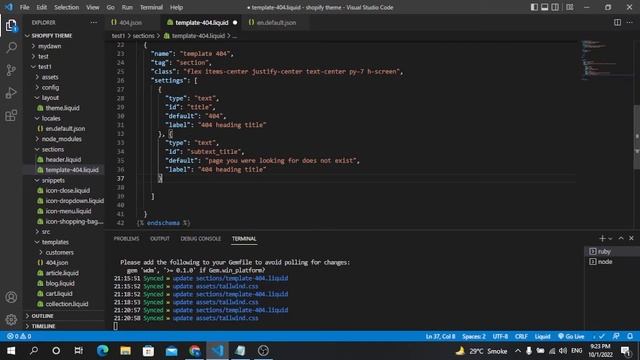Open File Explorer from the taskbar
640x360 pixels.
(125, 351)
